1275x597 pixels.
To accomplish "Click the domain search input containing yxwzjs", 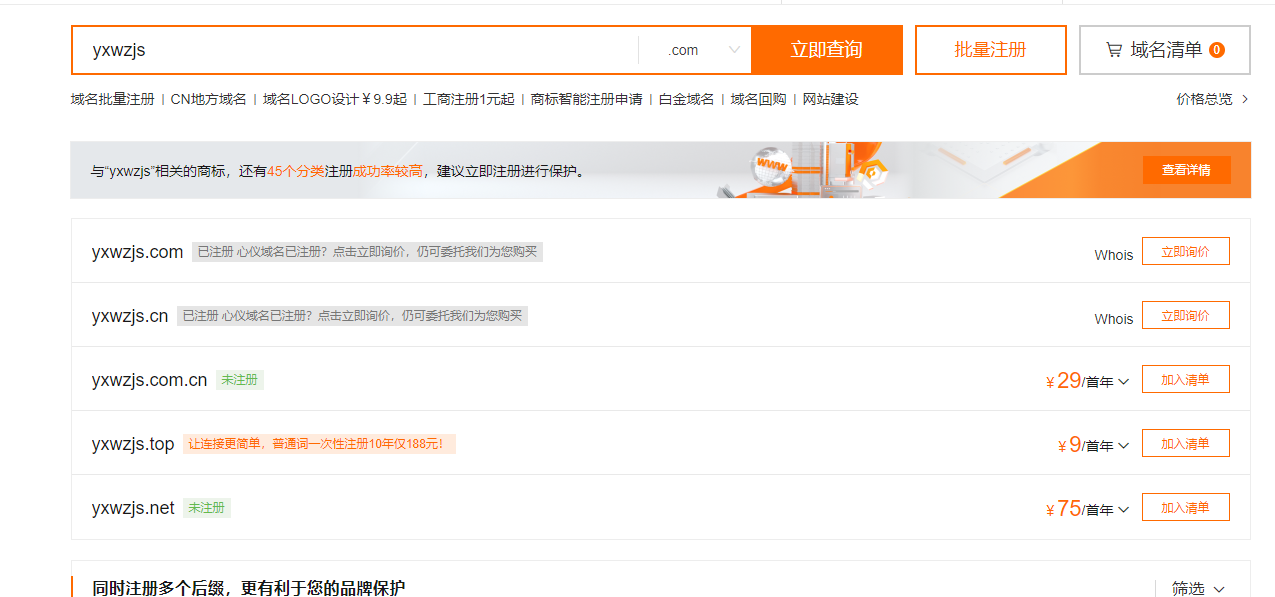I will coord(355,50).
